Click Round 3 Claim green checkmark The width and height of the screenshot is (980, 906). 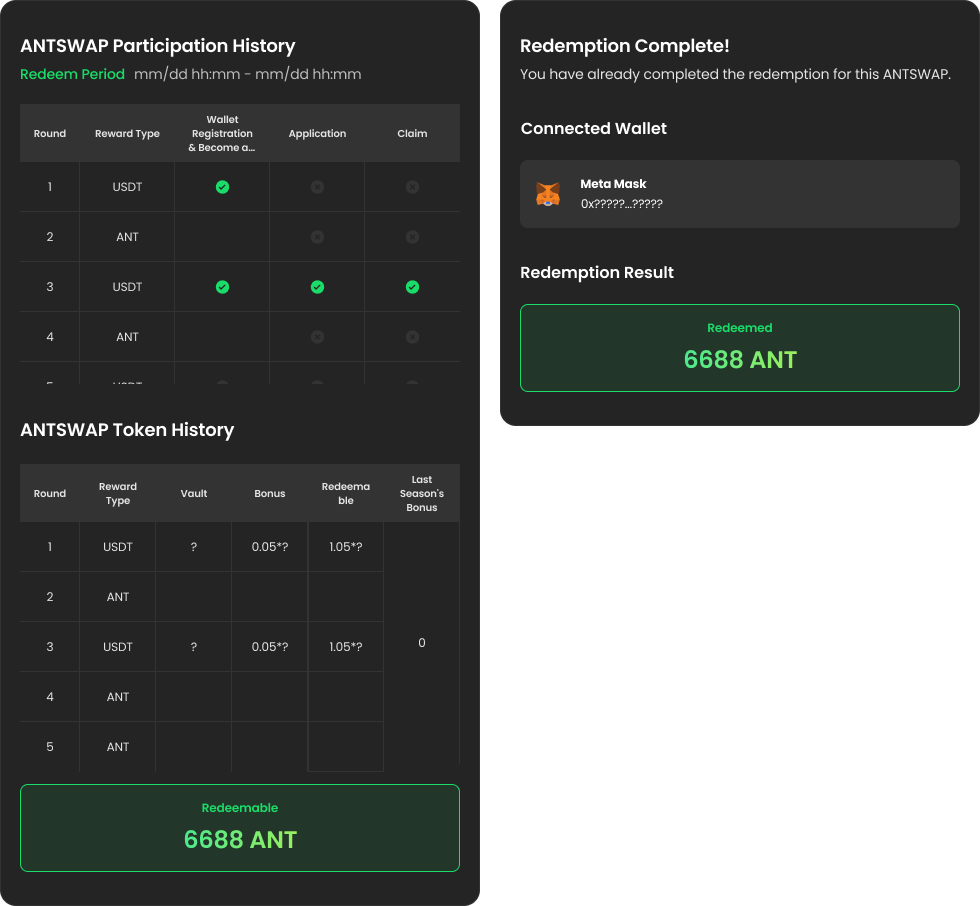[412, 287]
